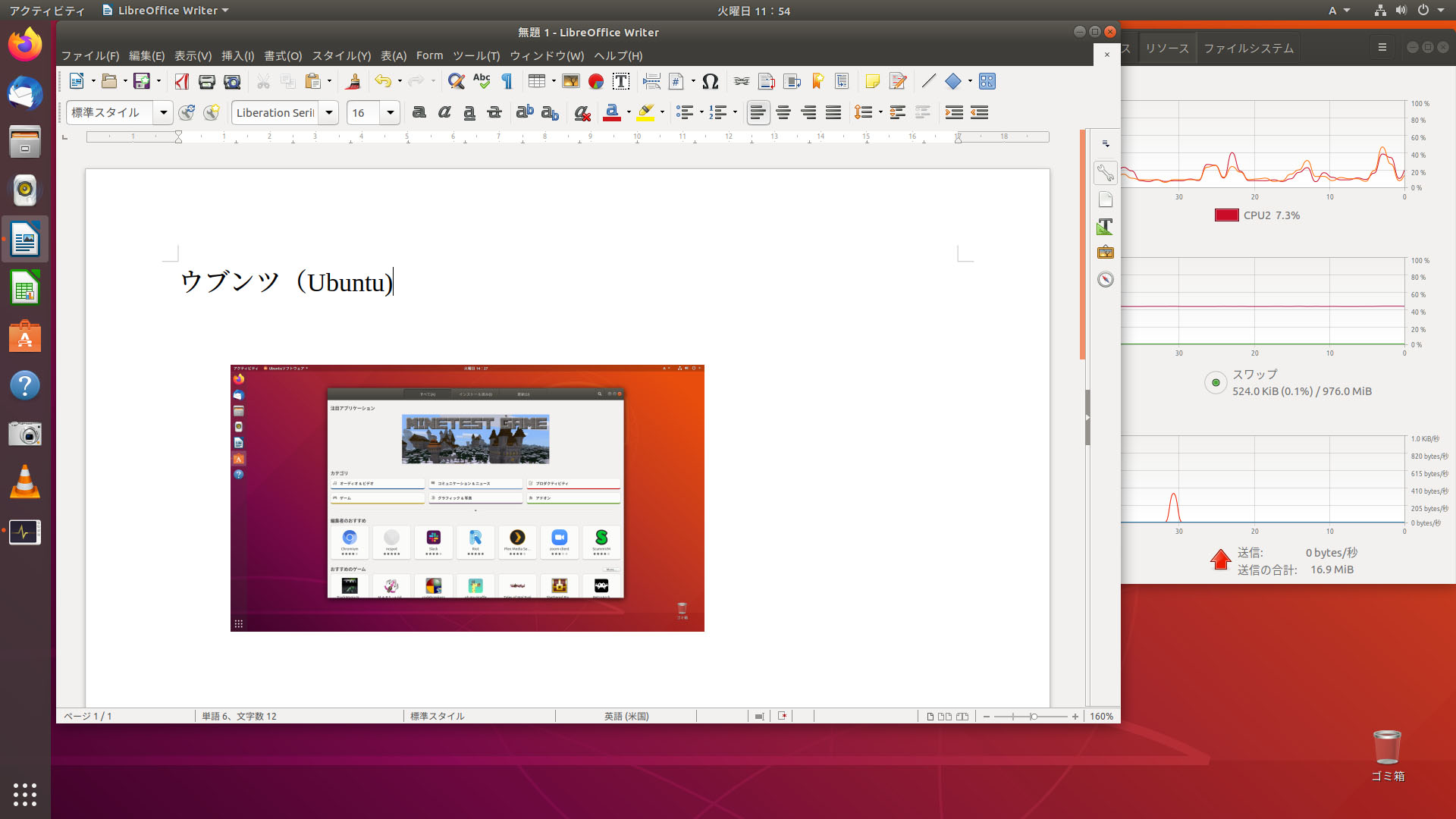Screen dimensions: 1456x819
Task: Insert a table using the table icon
Action: tap(537, 81)
